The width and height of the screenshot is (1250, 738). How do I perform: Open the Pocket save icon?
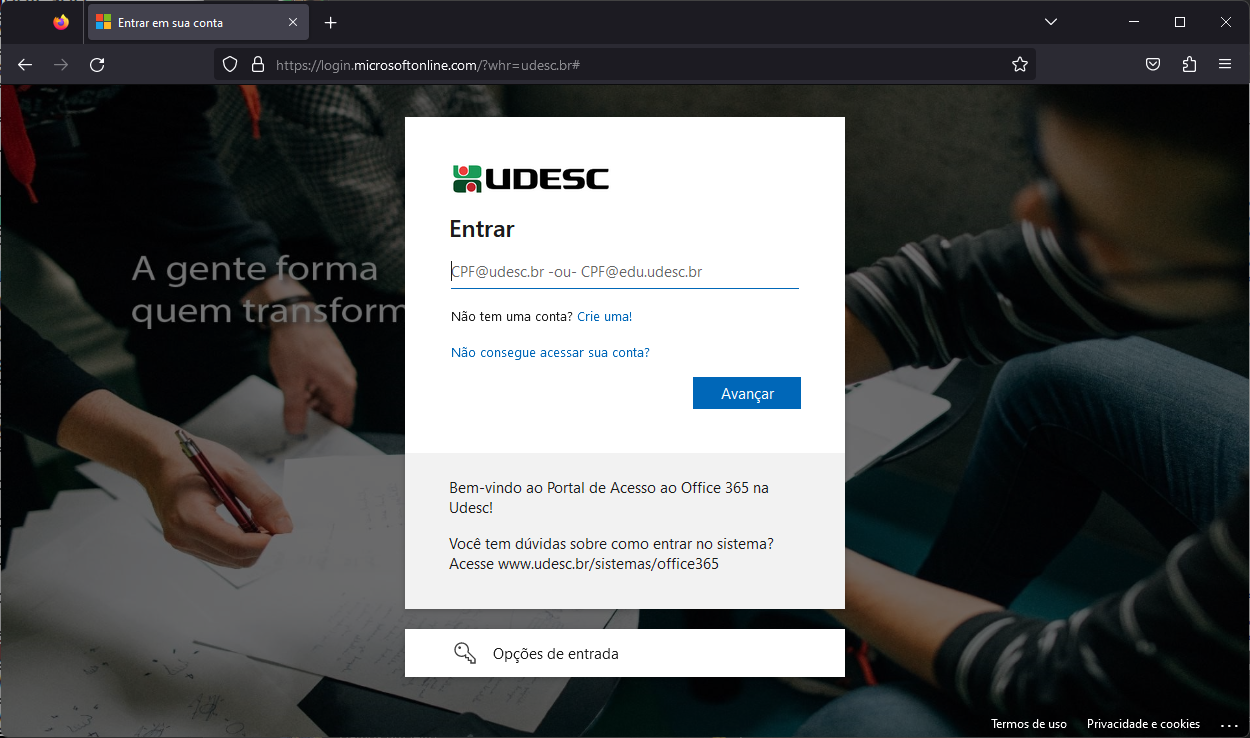pyautogui.click(x=1153, y=64)
